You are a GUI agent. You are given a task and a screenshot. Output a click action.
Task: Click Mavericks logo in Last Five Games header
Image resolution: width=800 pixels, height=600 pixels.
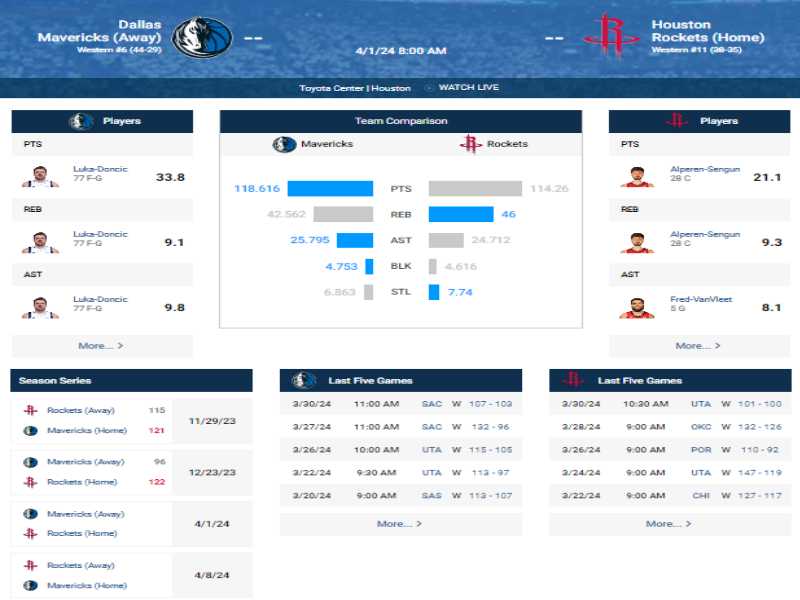304,380
